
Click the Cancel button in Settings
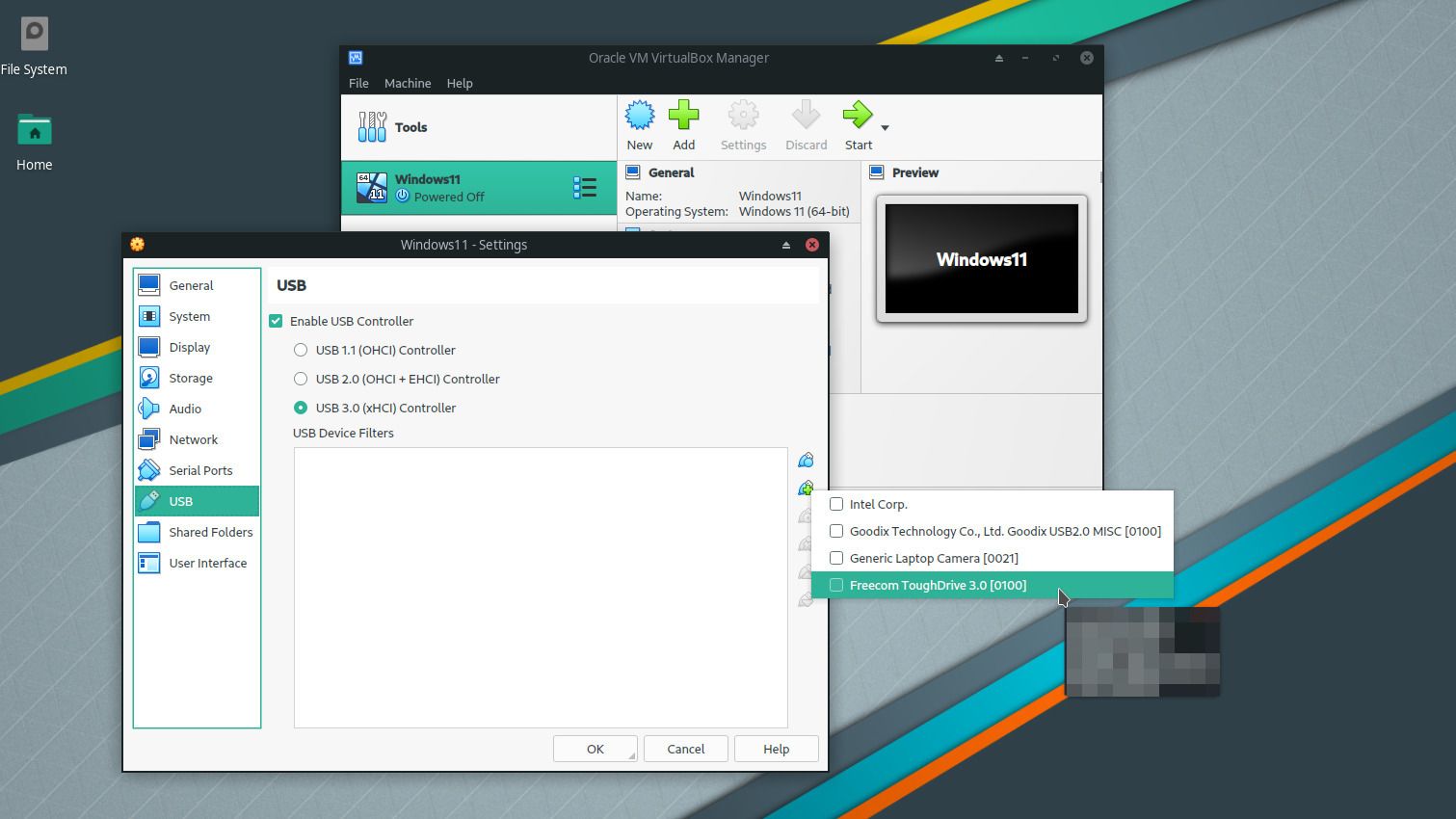click(x=686, y=749)
